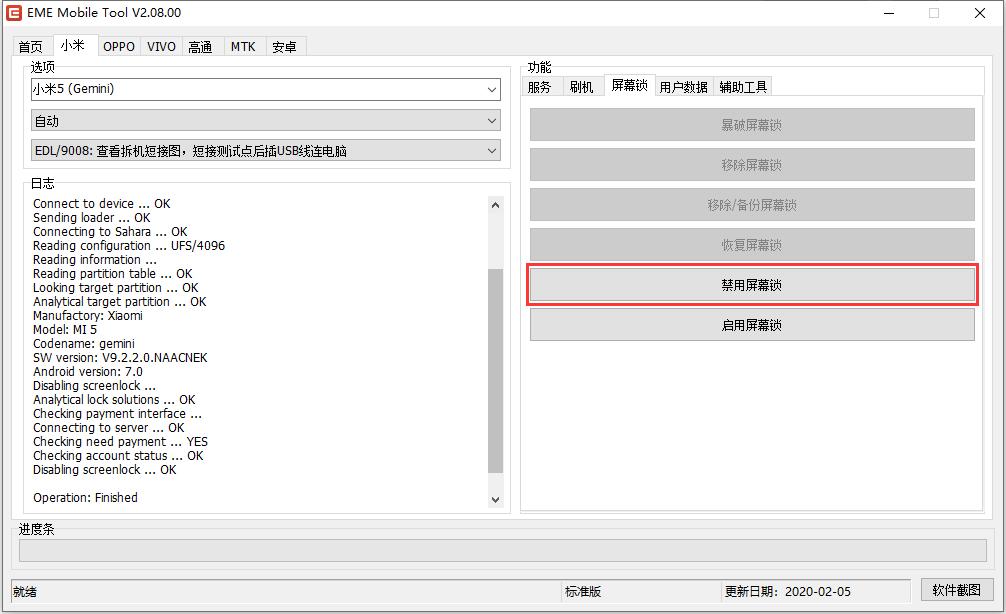Click the log scrollbar thumb

pos(495,371)
